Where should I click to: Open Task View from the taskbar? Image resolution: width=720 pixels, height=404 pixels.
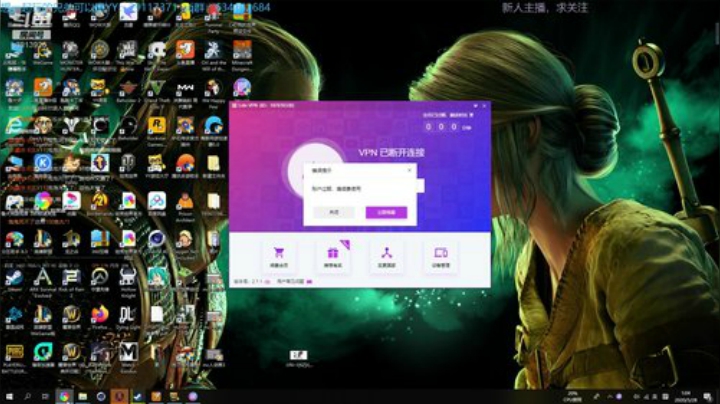click(45, 396)
